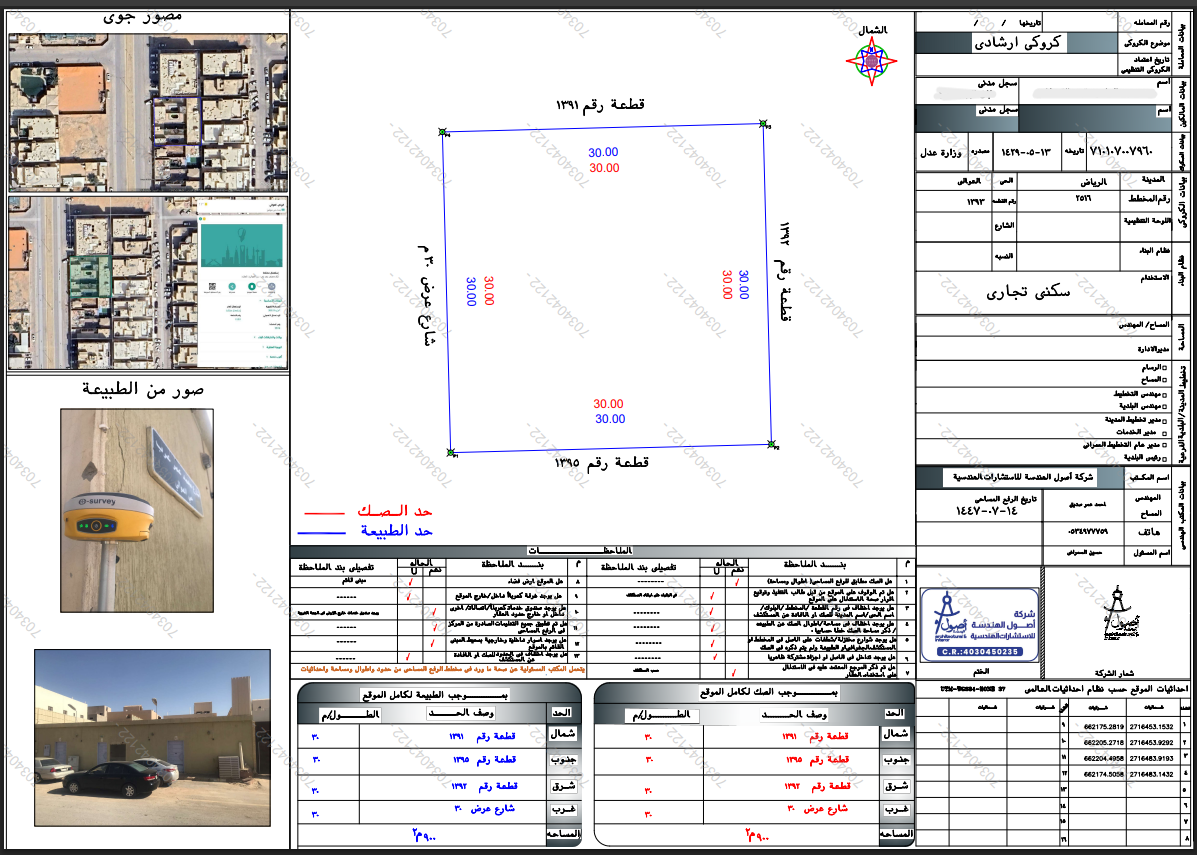The image size is (1197, 855).
Task: Tick the مدير عام التخطيط العمراني checkbox
Action: pos(1163,444)
